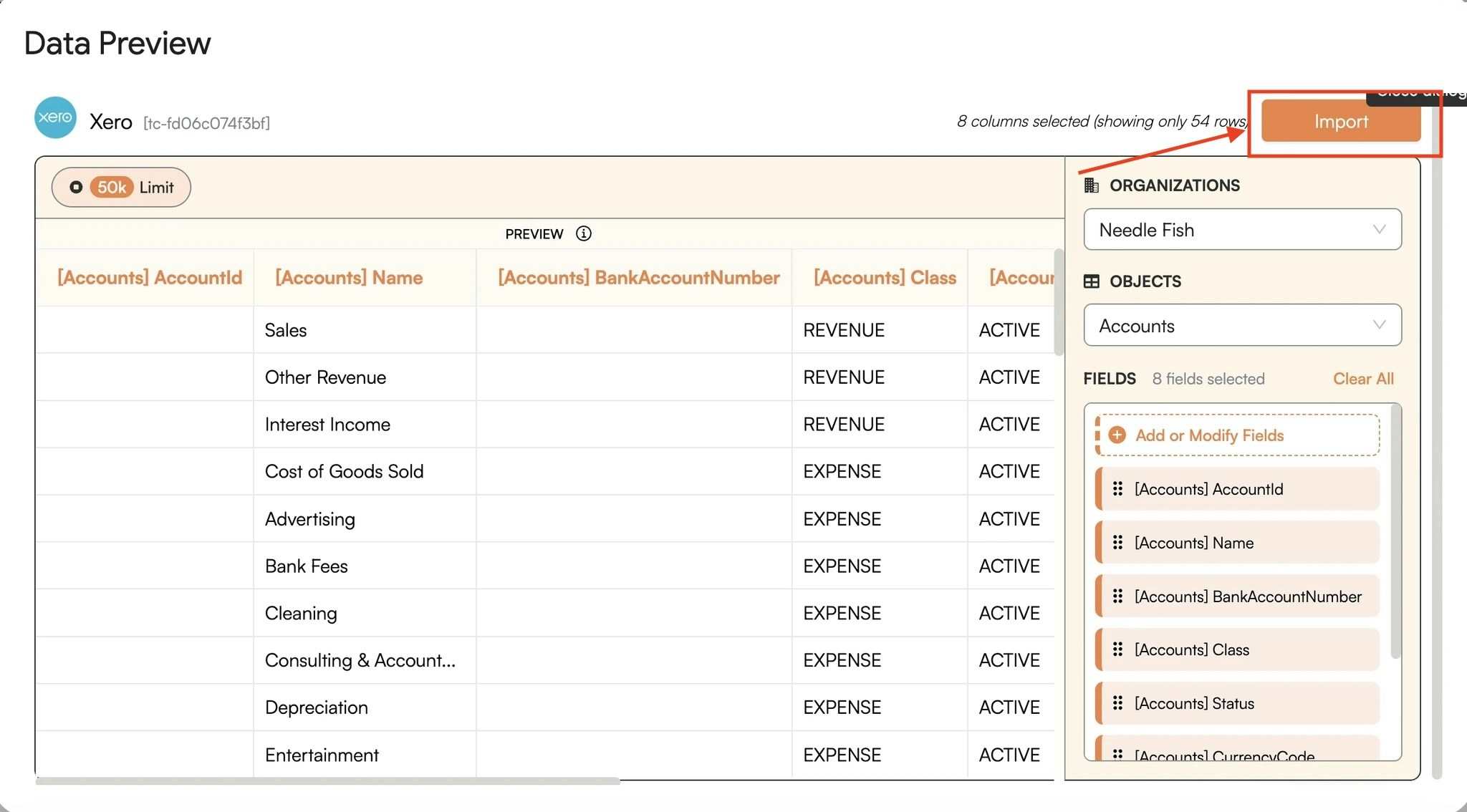Click the Objects table icon
The width and height of the screenshot is (1467, 812).
[1091, 281]
